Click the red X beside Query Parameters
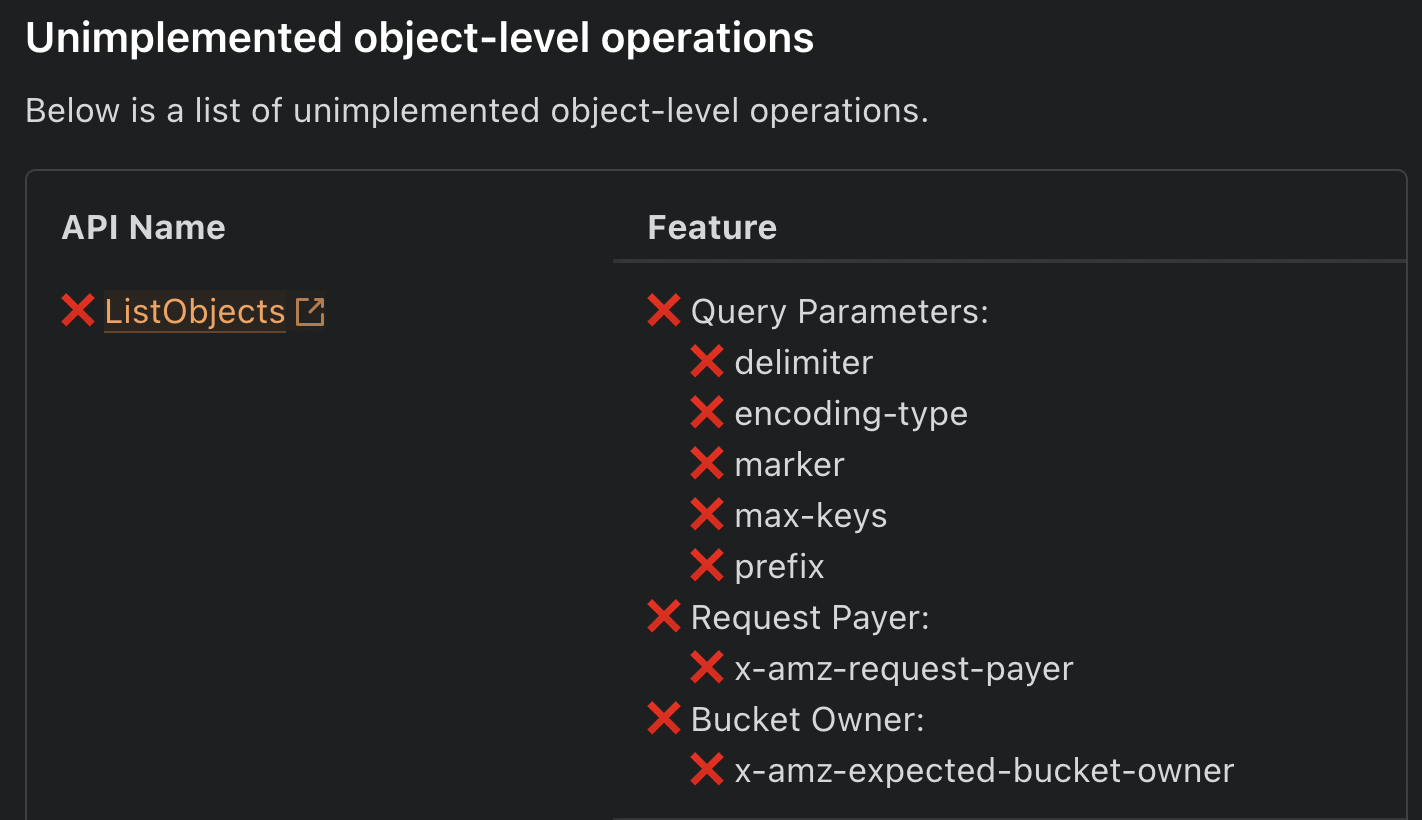The height and width of the screenshot is (820, 1422). (x=664, y=311)
